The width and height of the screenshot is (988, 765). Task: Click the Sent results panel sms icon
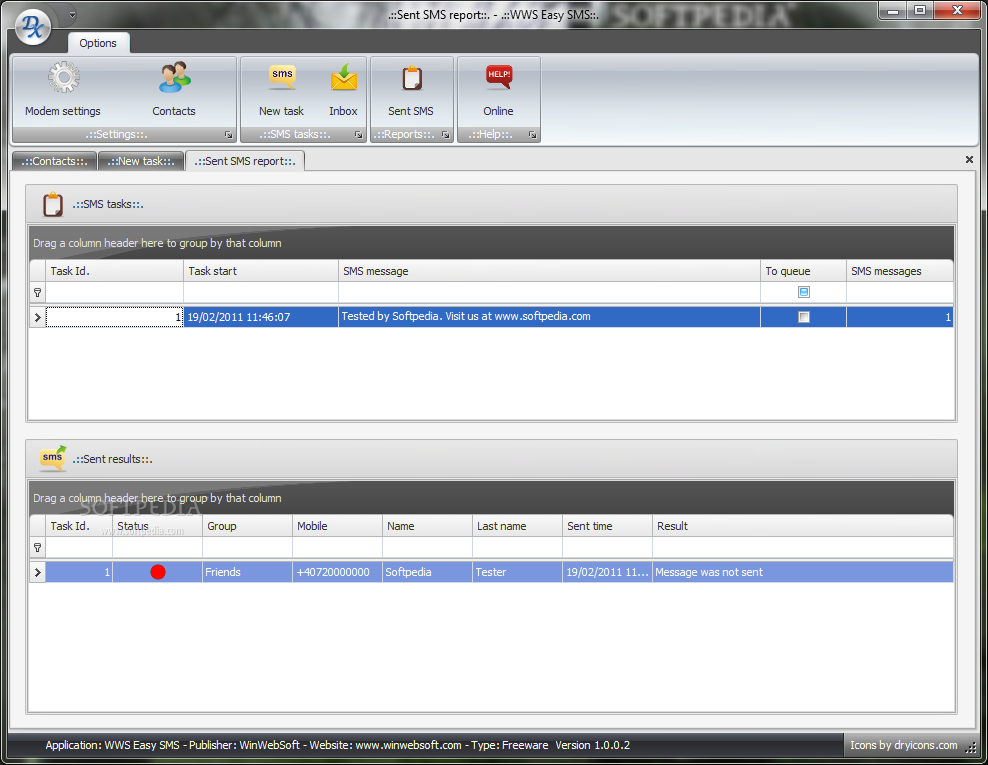(x=53, y=459)
